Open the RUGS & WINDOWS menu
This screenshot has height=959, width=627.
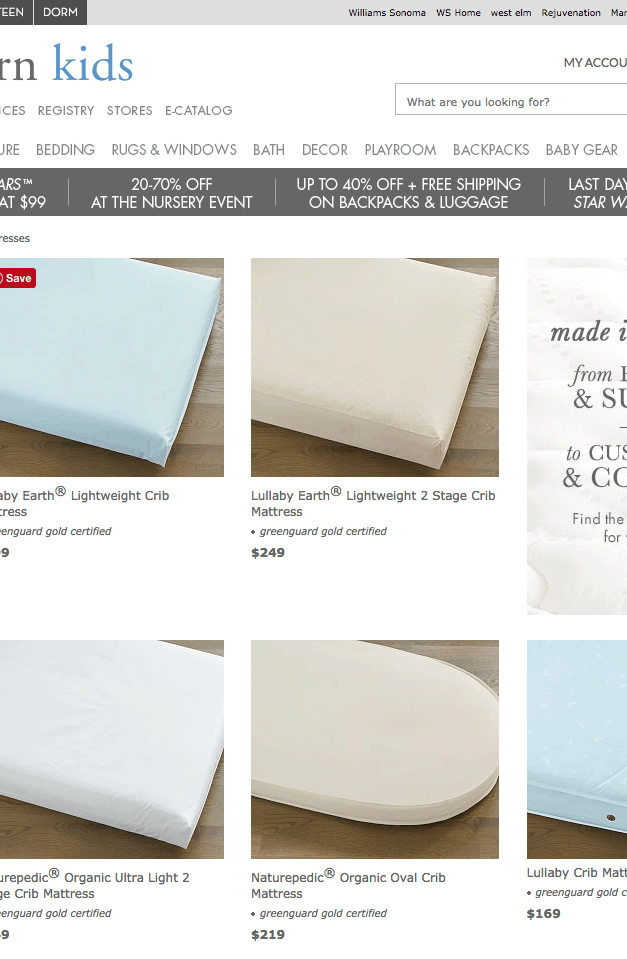click(x=174, y=150)
